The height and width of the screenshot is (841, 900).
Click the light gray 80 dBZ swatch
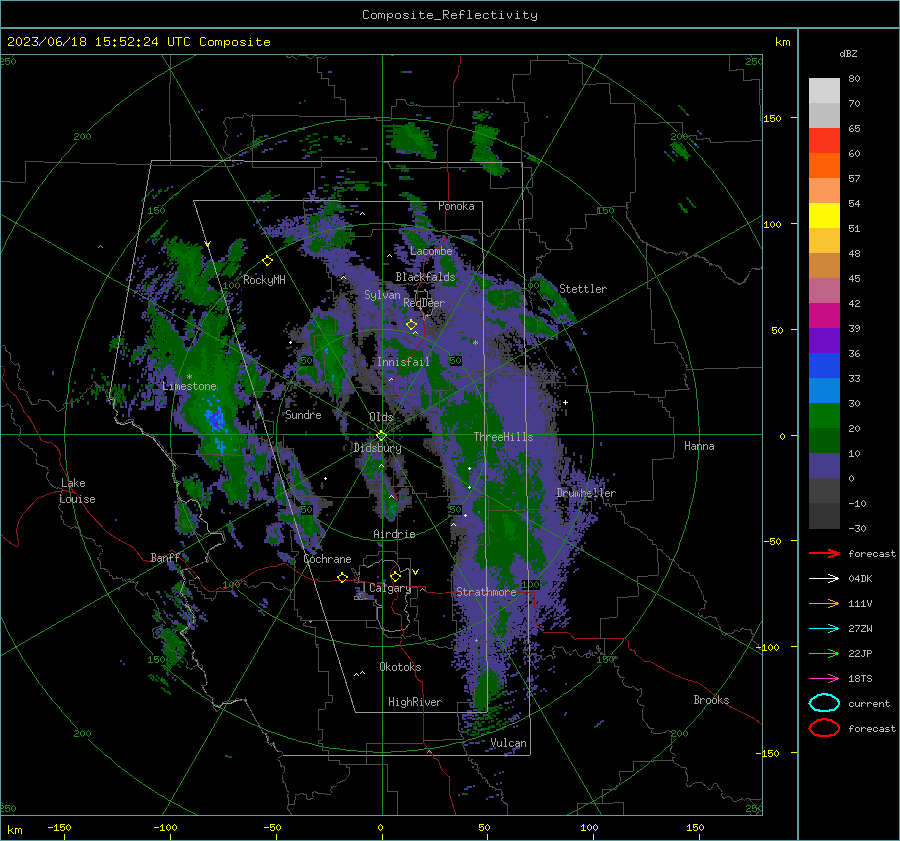click(x=824, y=90)
